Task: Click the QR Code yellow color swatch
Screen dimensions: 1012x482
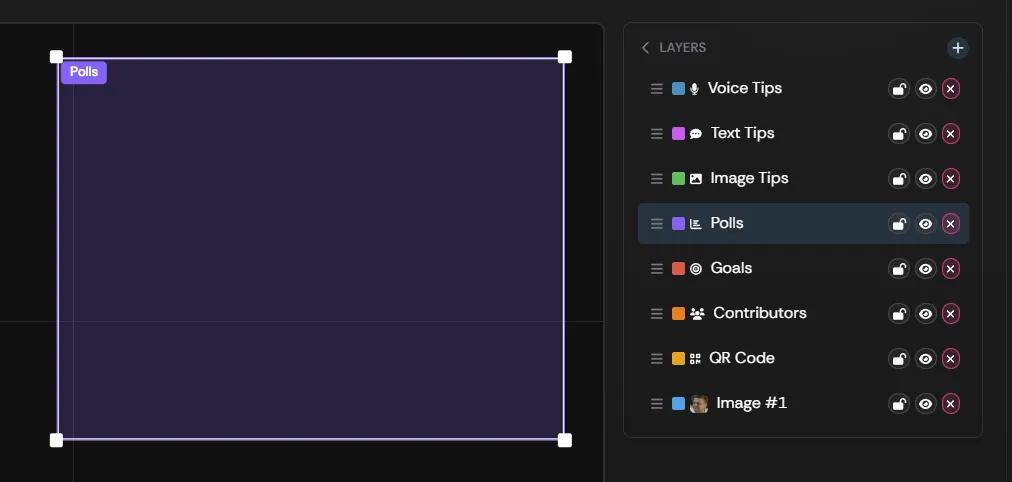Action: 678,358
